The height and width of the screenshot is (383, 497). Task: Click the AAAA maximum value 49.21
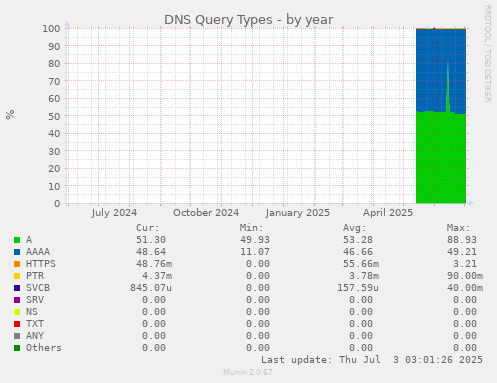462,252
